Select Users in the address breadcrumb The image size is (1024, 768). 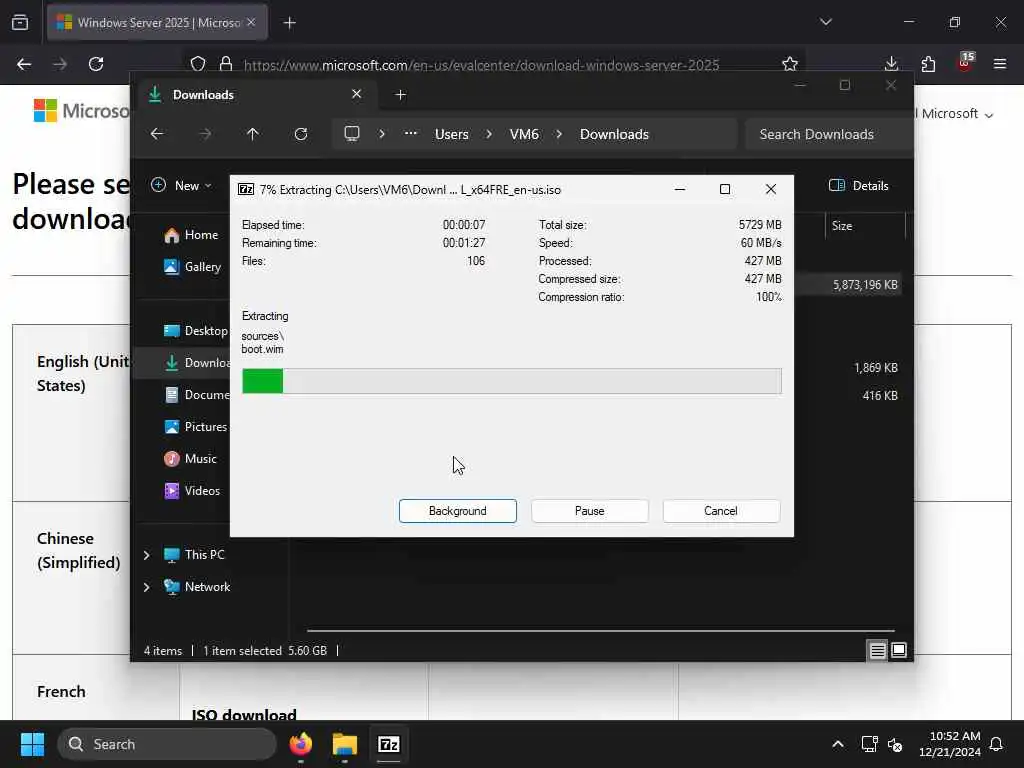[x=451, y=134]
